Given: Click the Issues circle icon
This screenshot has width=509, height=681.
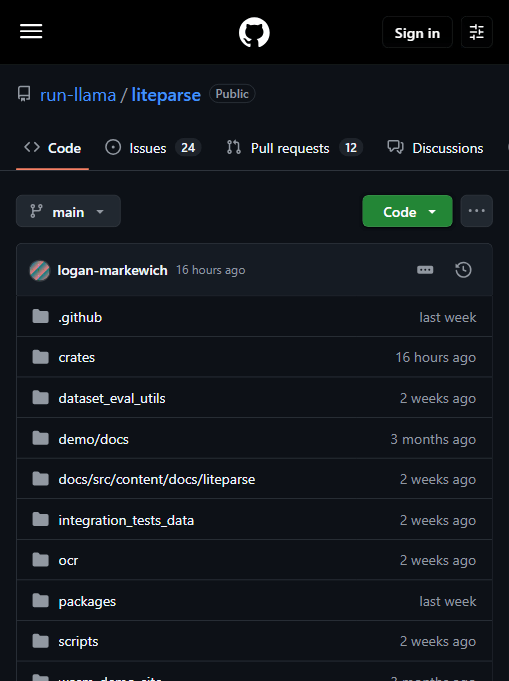Looking at the screenshot, I should (x=113, y=148).
